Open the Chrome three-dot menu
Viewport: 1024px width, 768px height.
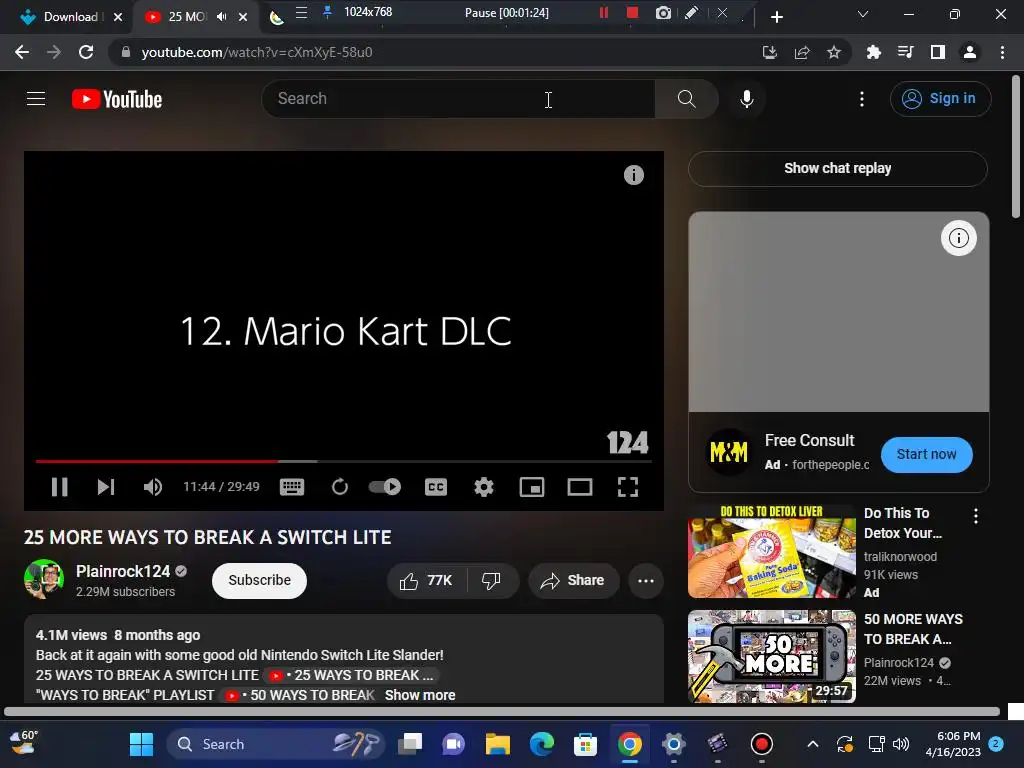(x=1002, y=52)
